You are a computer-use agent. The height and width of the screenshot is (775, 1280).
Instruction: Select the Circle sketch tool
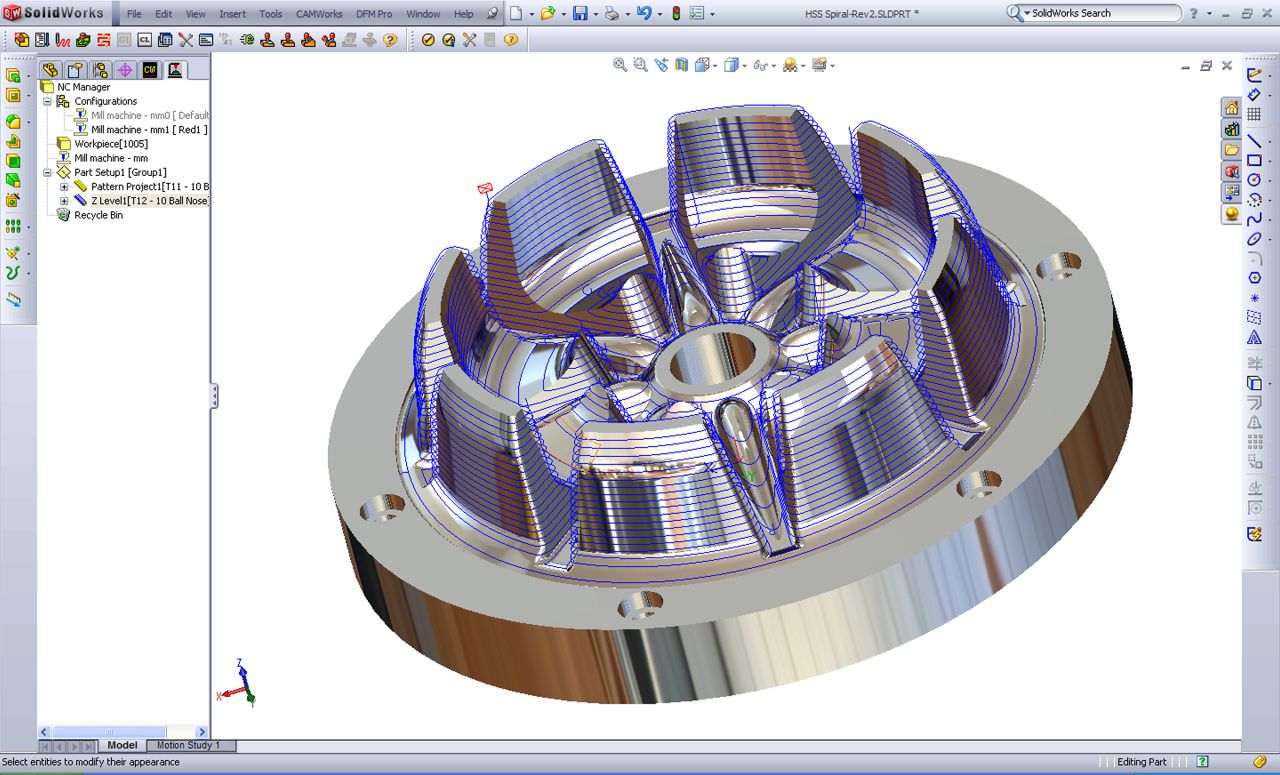tap(1254, 179)
